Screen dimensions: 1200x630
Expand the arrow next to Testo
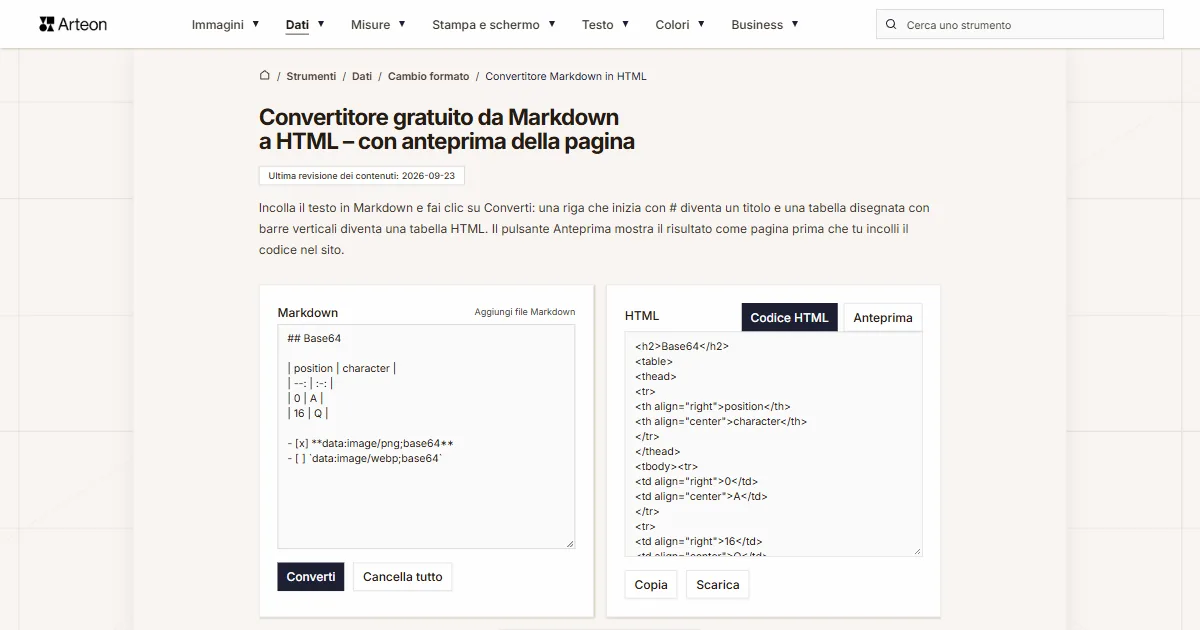[x=626, y=24]
